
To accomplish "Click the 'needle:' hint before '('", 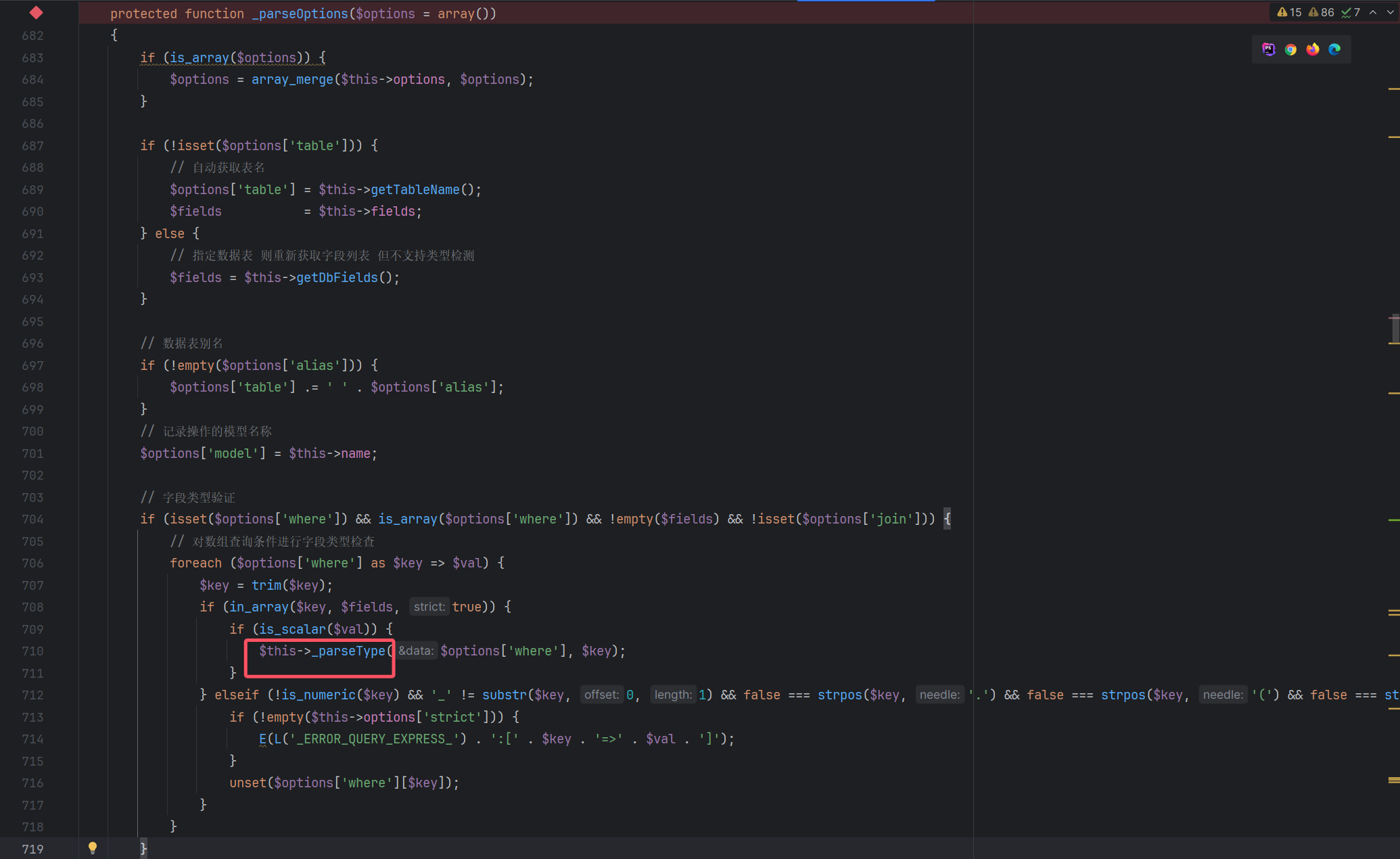I will click(x=1223, y=695).
